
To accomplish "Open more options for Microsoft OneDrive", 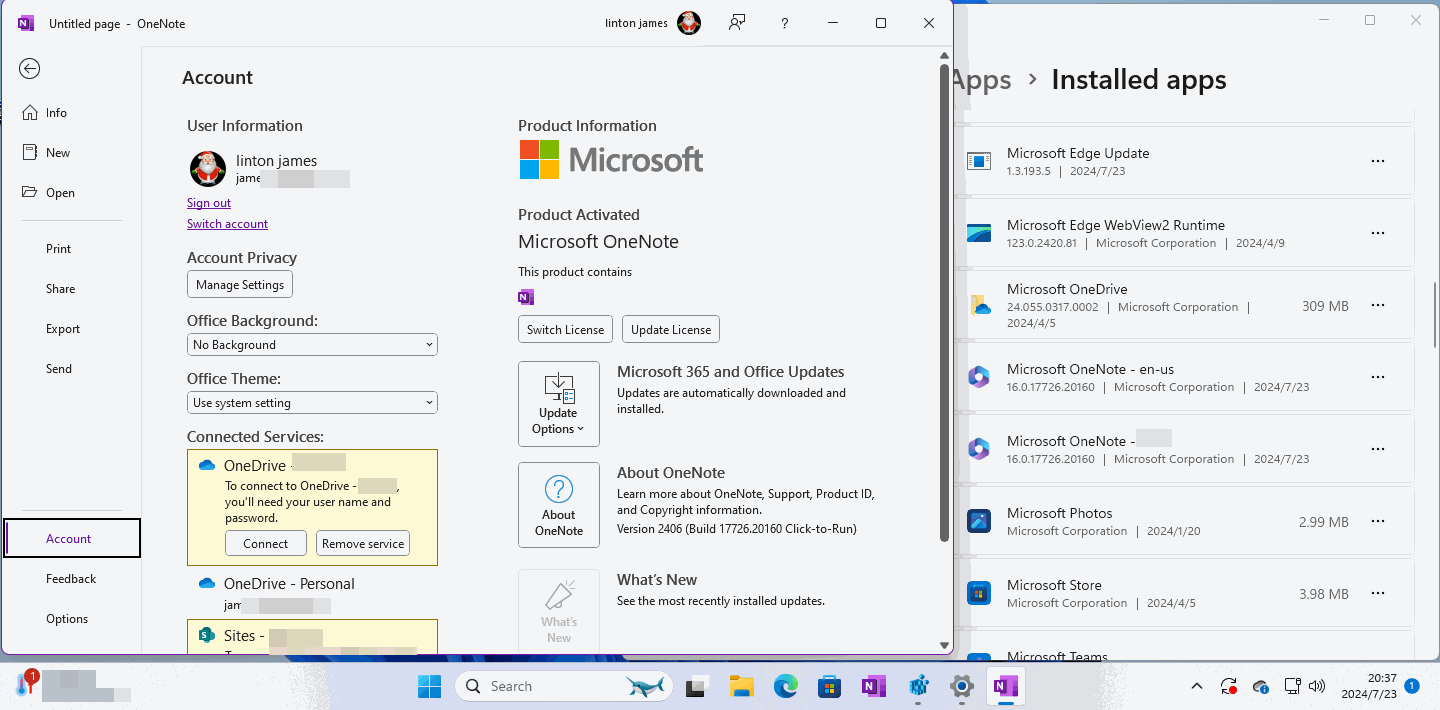I will 1378,305.
